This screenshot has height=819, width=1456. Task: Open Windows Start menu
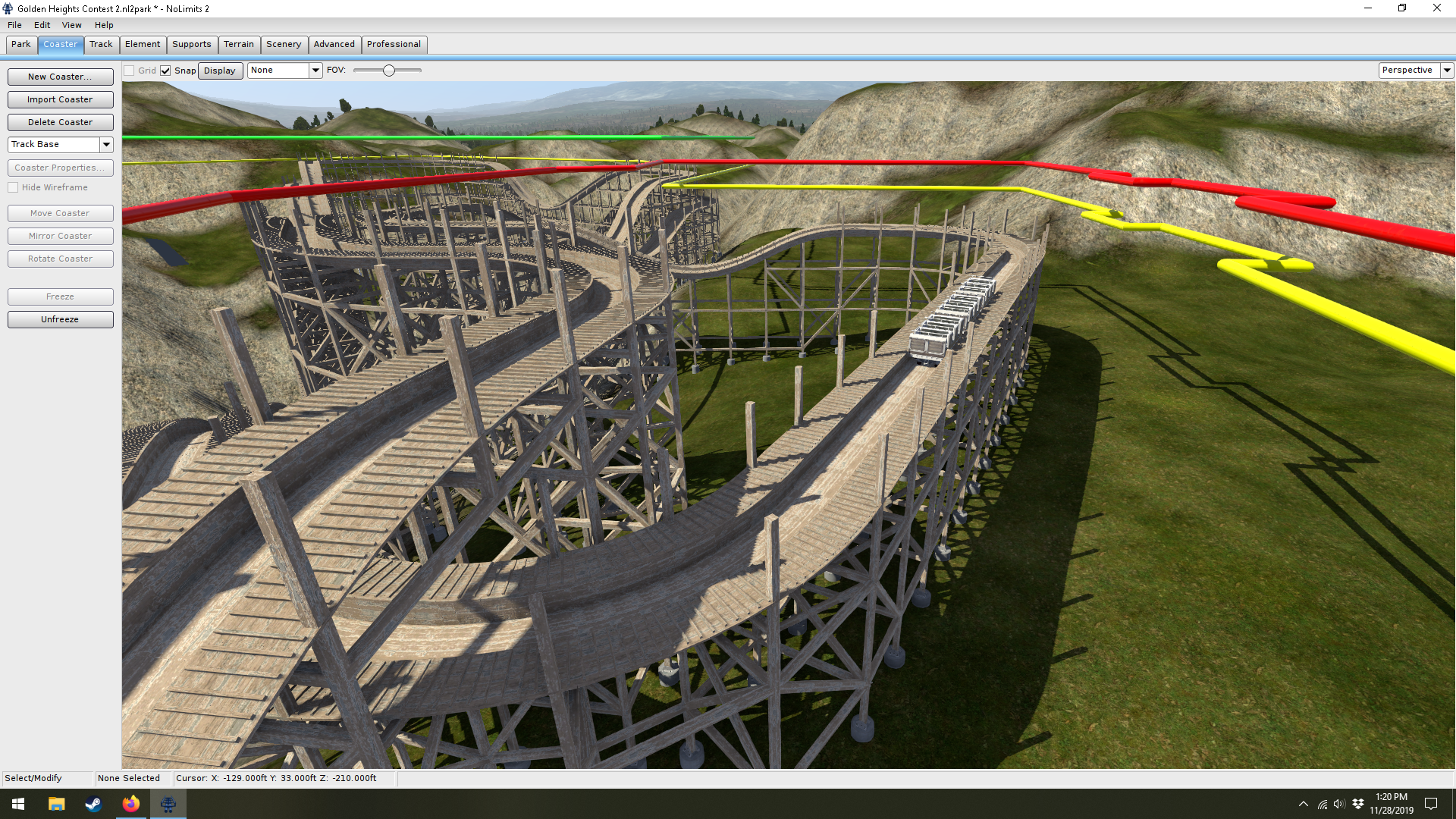[18, 804]
